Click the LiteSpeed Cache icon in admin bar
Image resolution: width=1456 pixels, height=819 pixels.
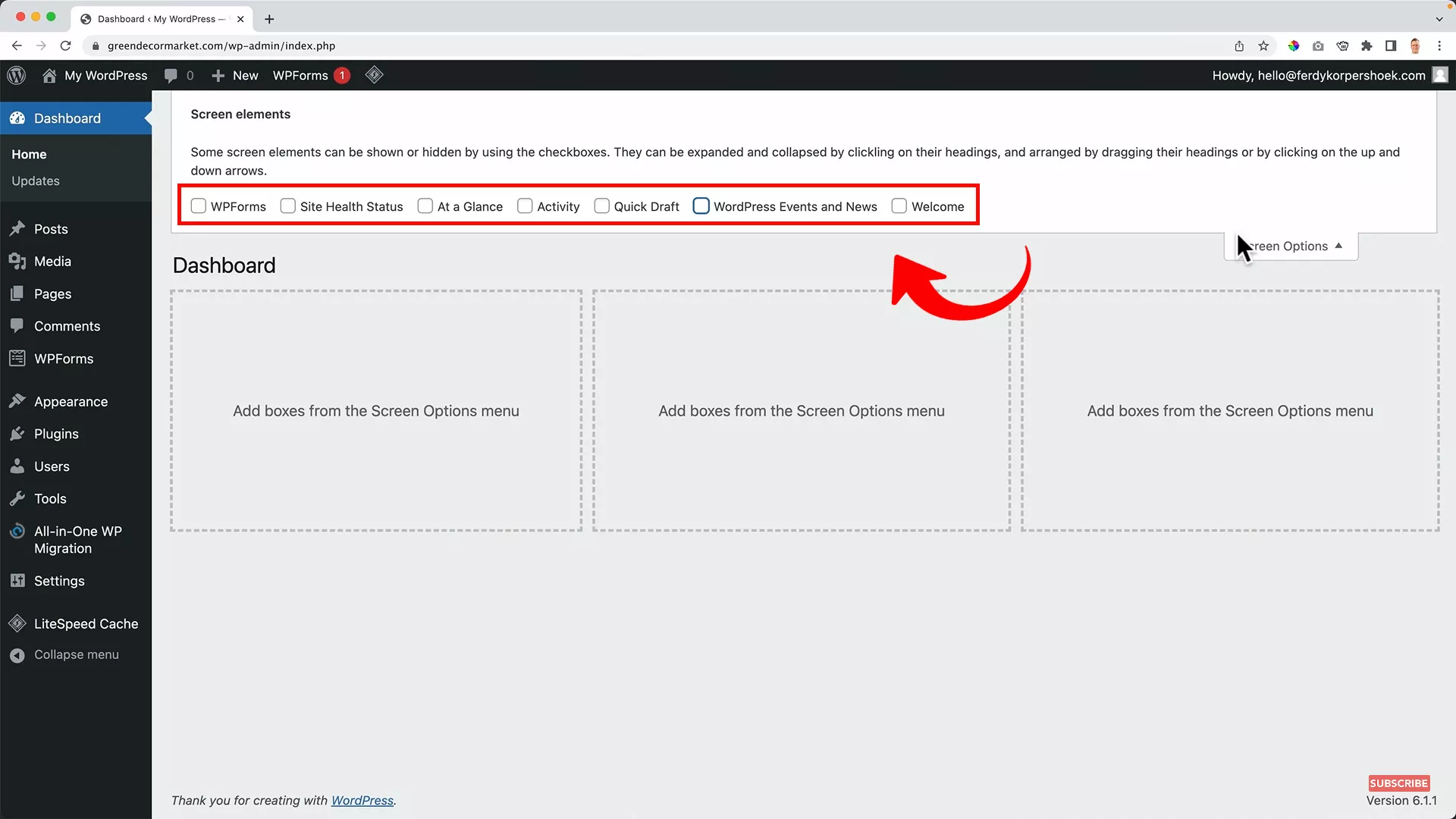[x=374, y=75]
